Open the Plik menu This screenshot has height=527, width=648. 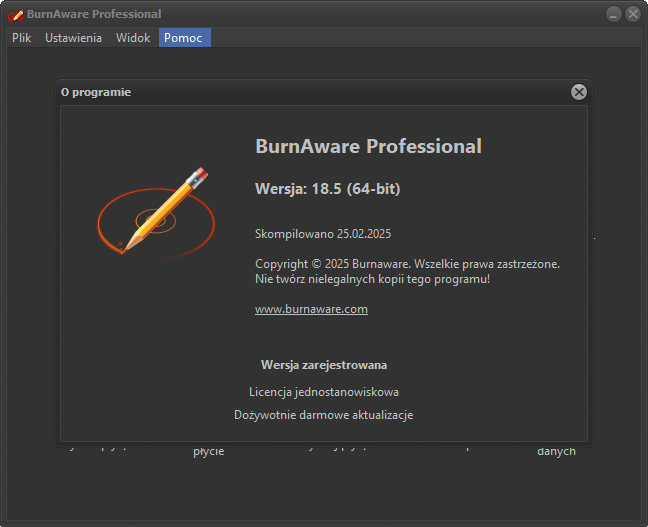[21, 38]
